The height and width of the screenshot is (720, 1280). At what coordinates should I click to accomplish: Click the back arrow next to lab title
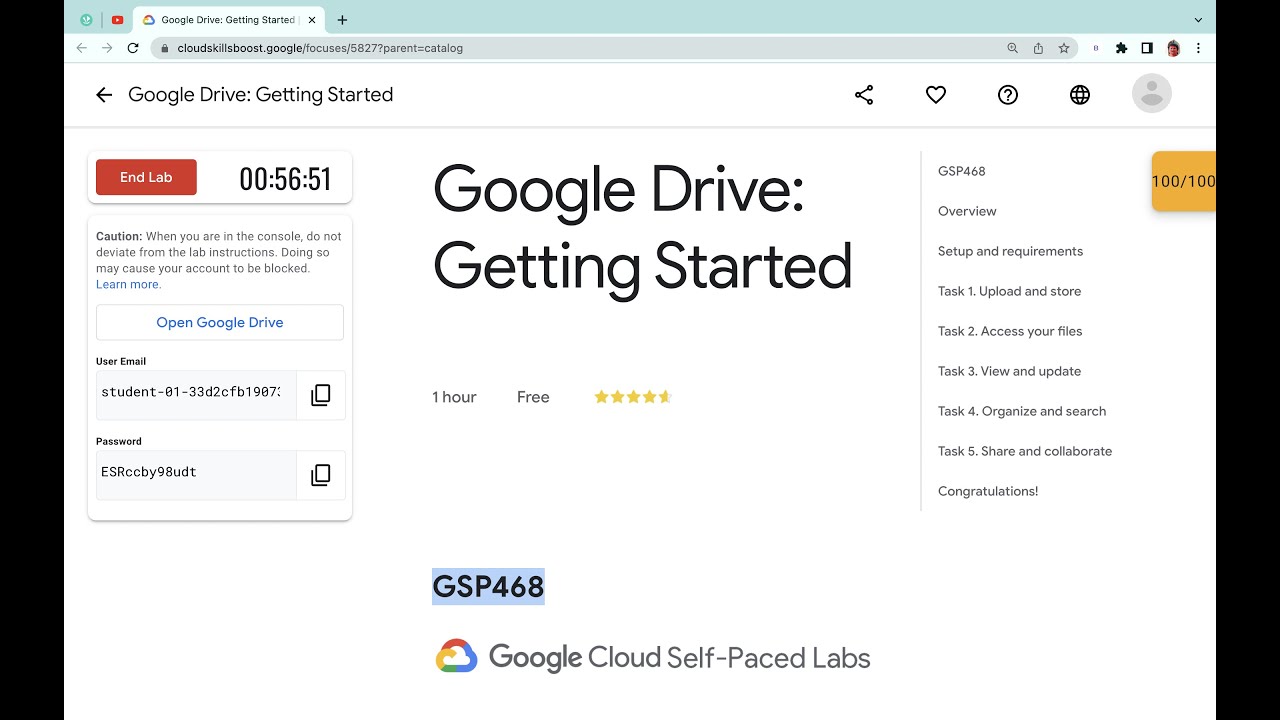(x=104, y=95)
